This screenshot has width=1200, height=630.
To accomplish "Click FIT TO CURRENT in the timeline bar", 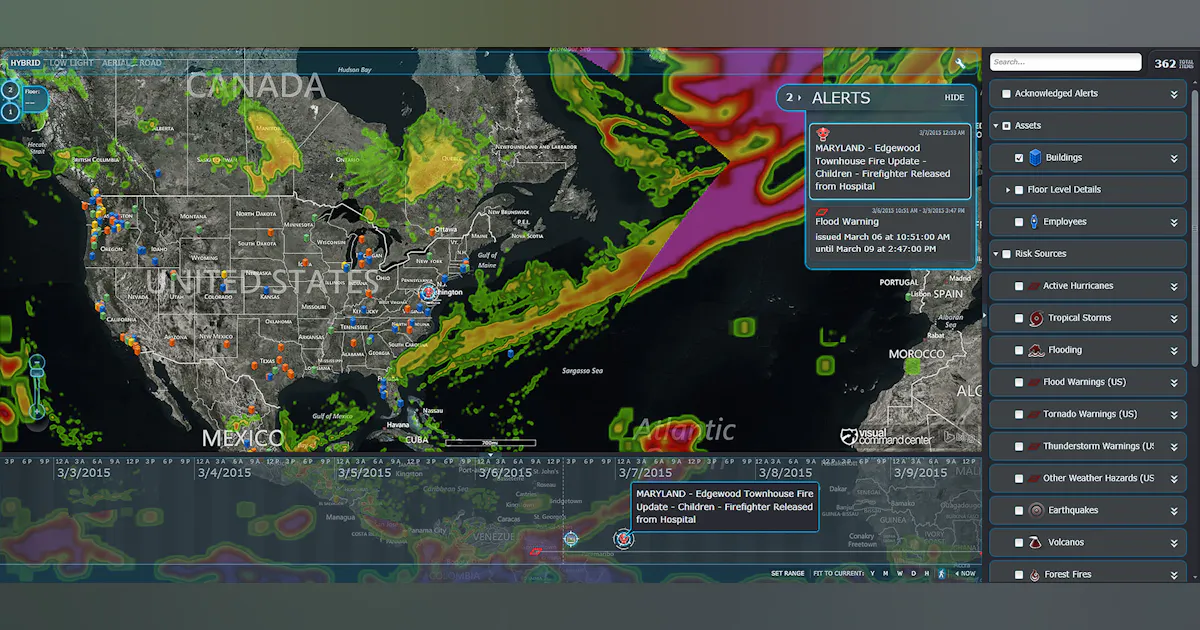I will coord(838,574).
